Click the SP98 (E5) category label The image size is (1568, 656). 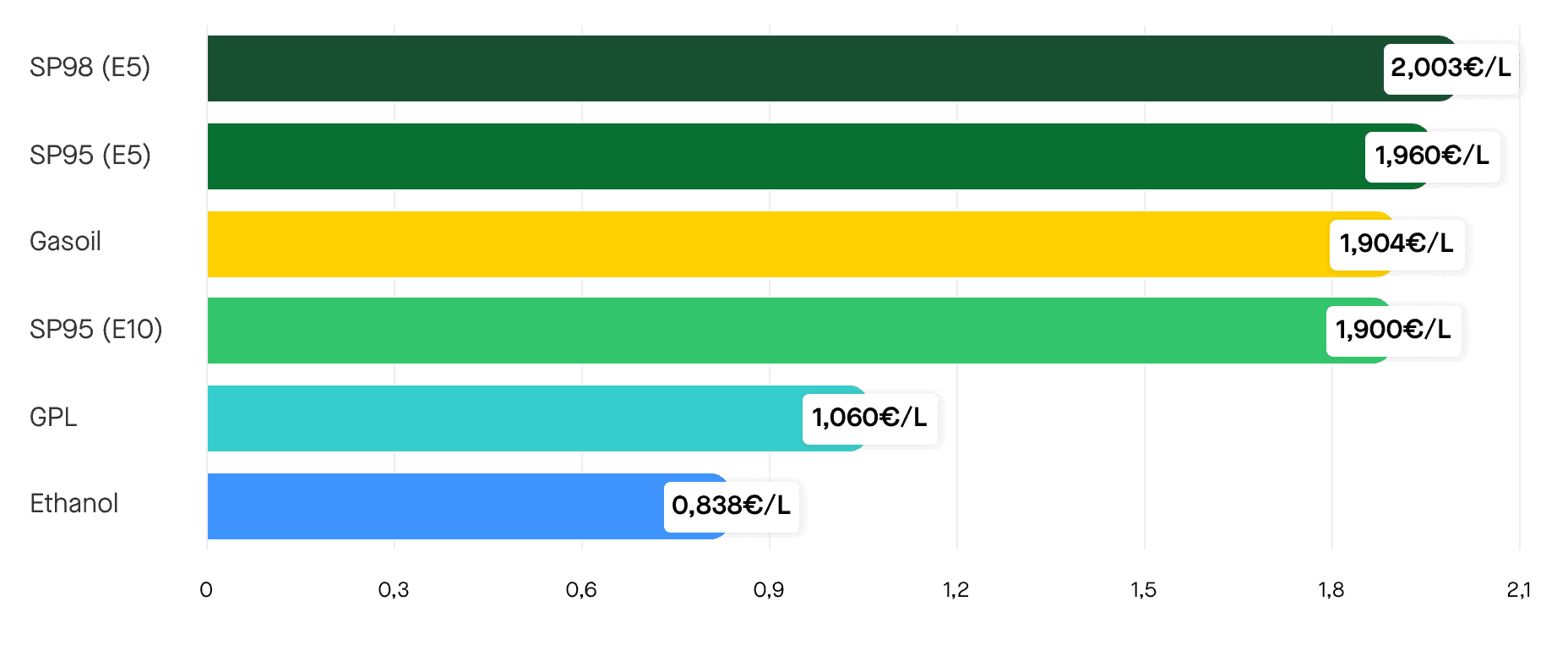pos(90,68)
